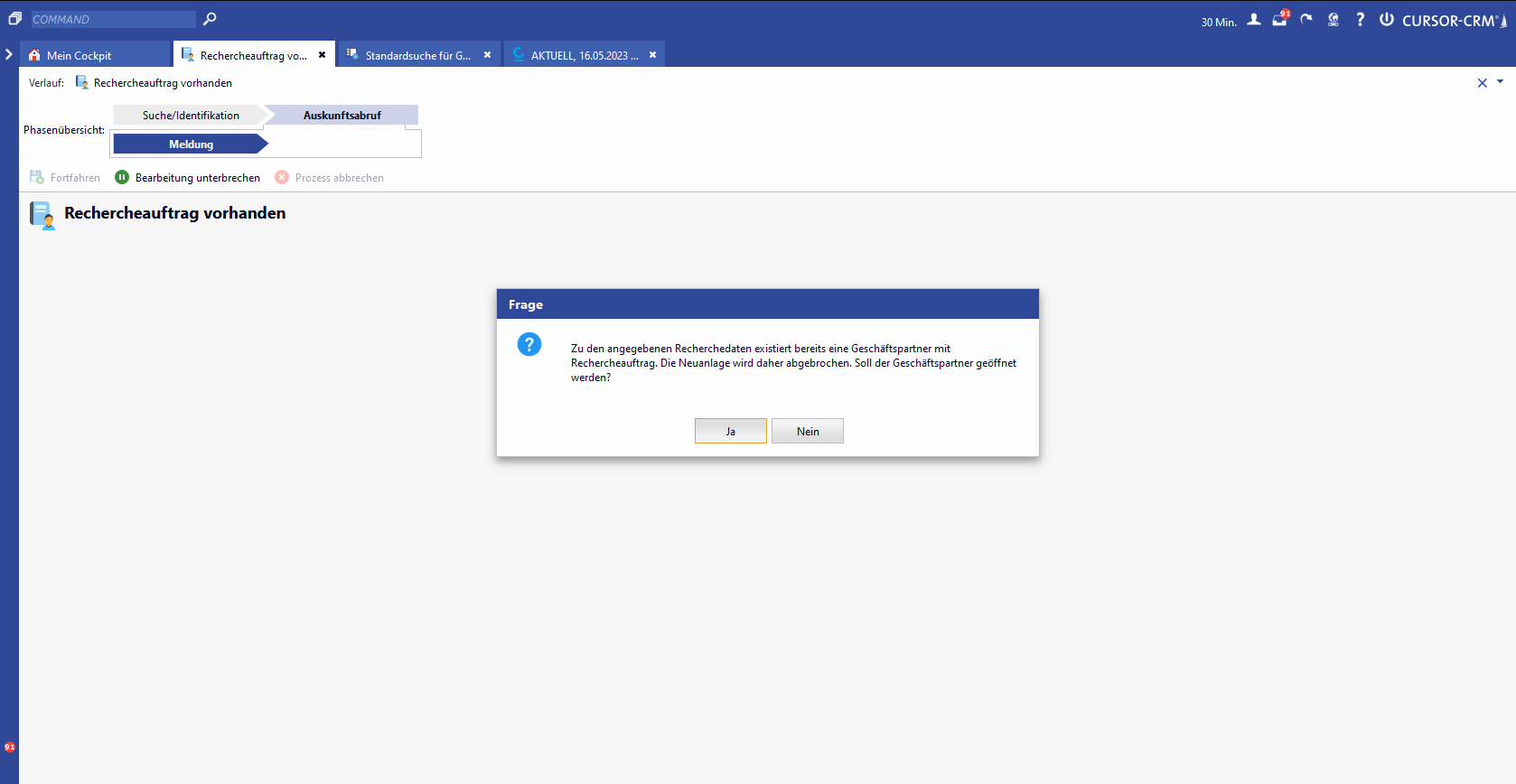
Task: Expand the left sidebar chevron
Action: coord(9,55)
